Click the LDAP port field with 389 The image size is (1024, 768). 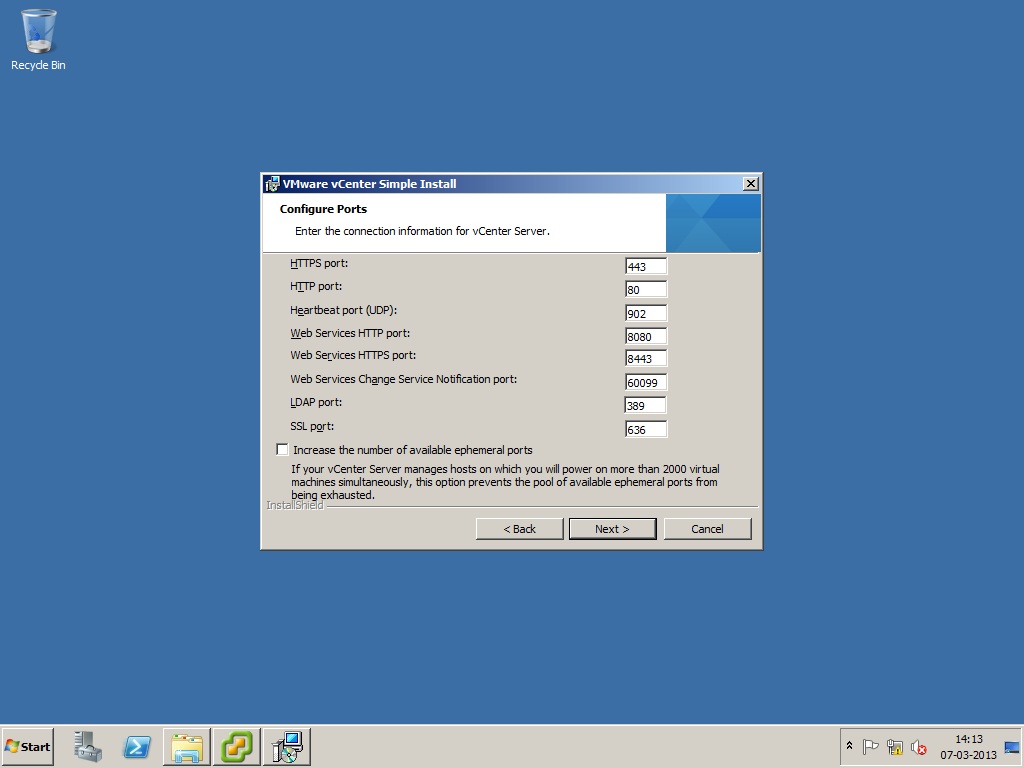pyautogui.click(x=645, y=406)
